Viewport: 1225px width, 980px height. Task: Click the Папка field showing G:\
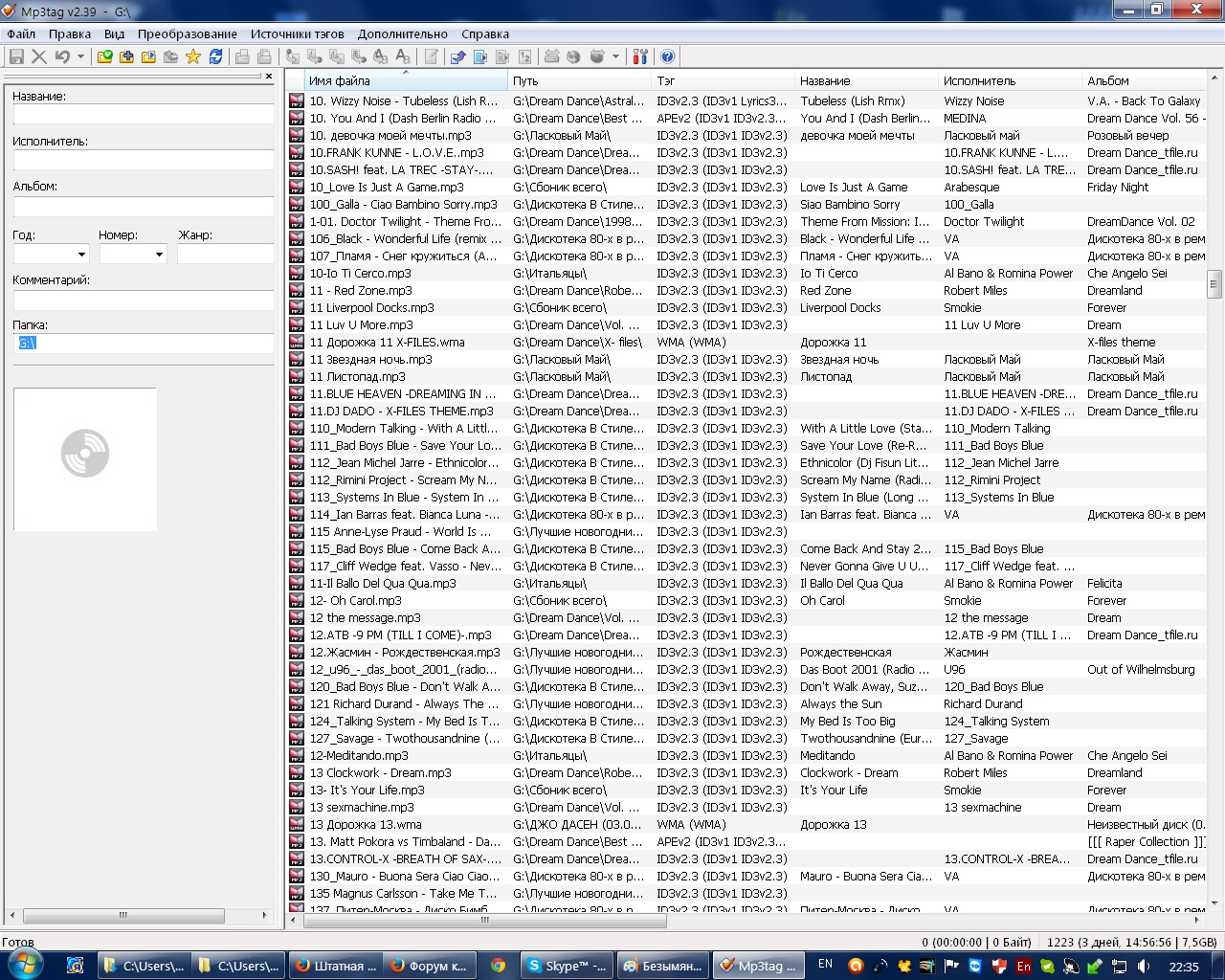pyautogui.click(x=144, y=343)
